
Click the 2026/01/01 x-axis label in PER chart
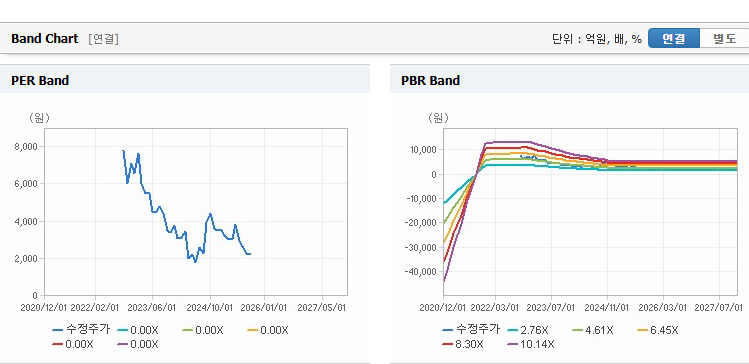[x=264, y=307]
